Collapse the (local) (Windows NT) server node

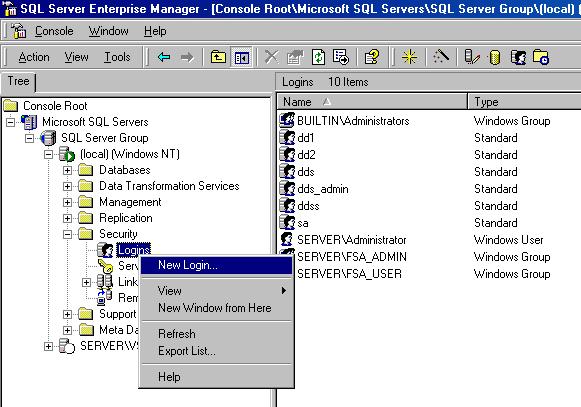click(49, 154)
